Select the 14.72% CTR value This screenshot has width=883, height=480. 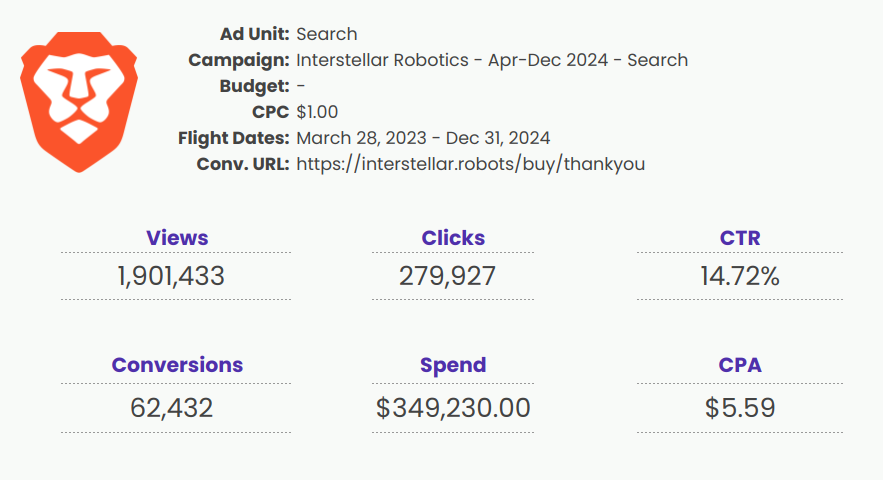[x=740, y=277]
